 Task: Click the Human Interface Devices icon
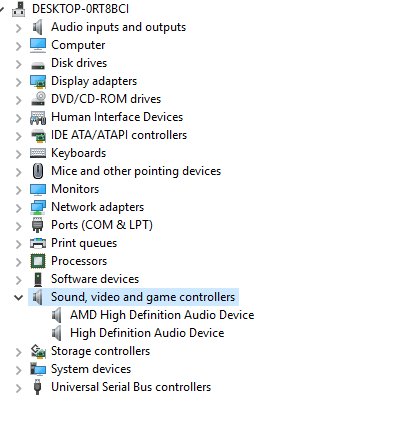[x=38, y=117]
